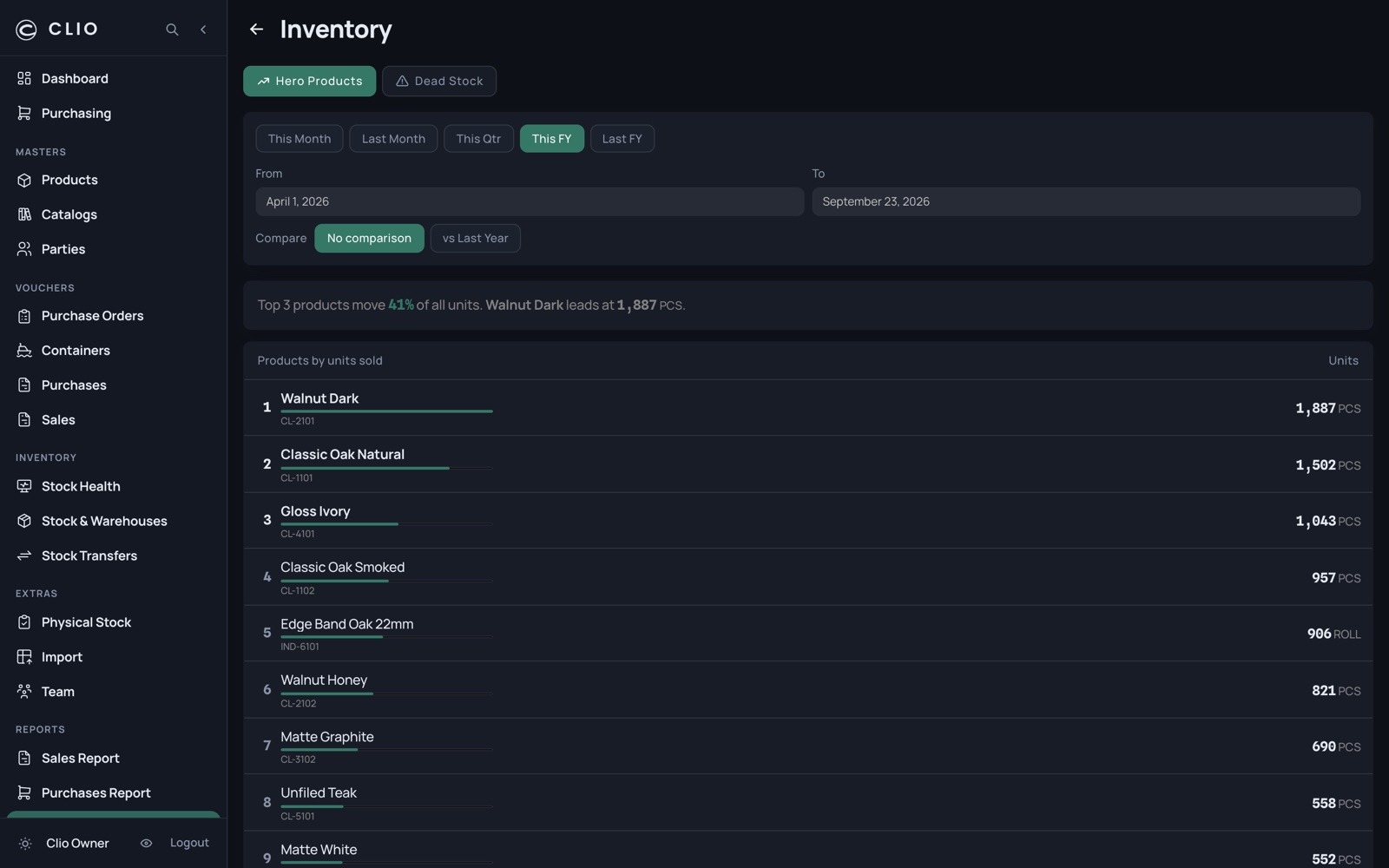Image resolution: width=1389 pixels, height=868 pixels.
Task: Switch to the Dead Stock tab
Action: click(x=439, y=82)
